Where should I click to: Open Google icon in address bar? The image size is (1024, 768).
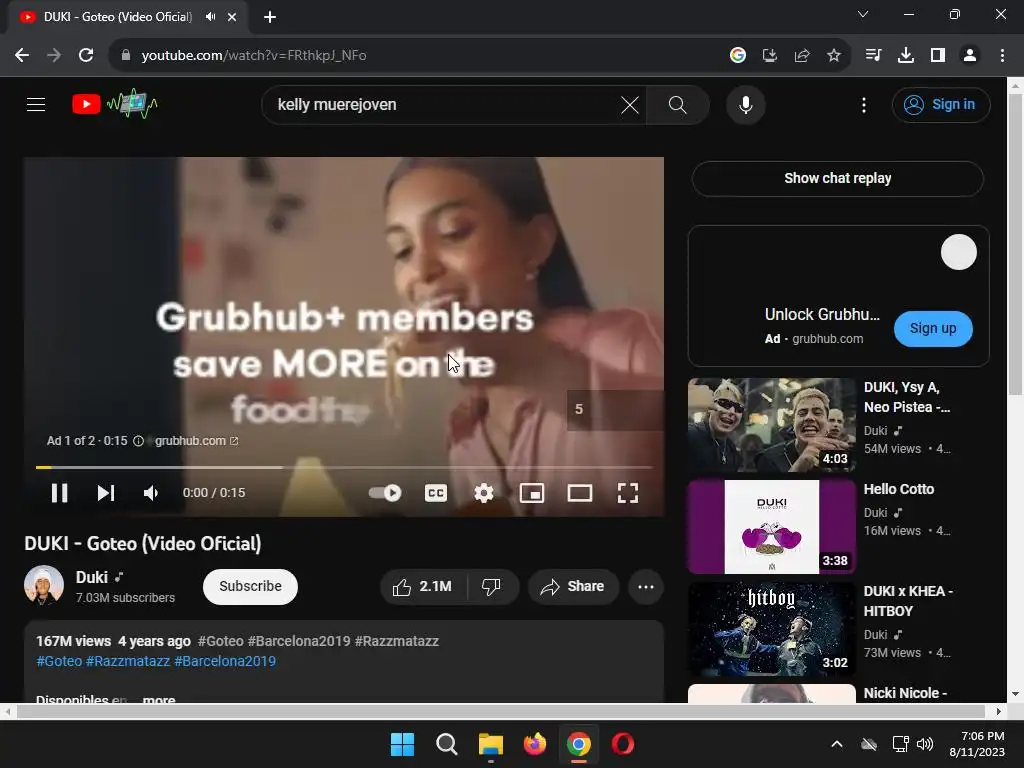point(737,56)
